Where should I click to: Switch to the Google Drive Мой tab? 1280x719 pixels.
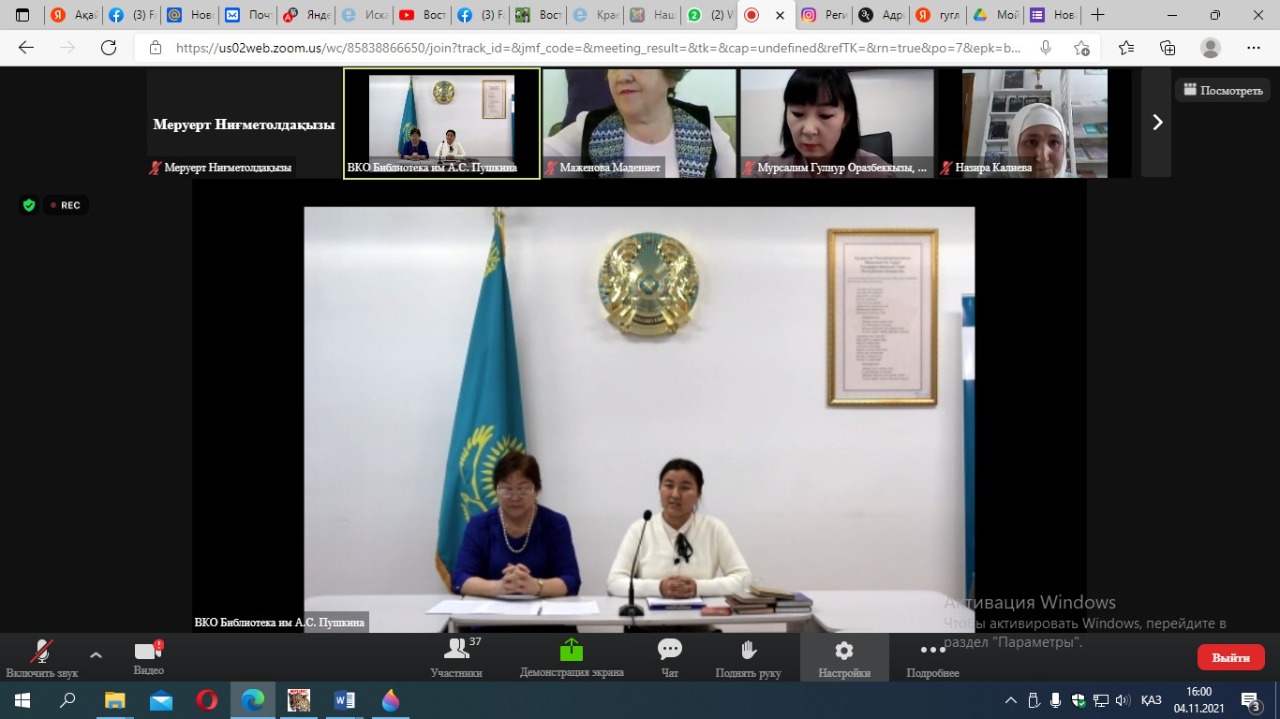click(x=997, y=15)
